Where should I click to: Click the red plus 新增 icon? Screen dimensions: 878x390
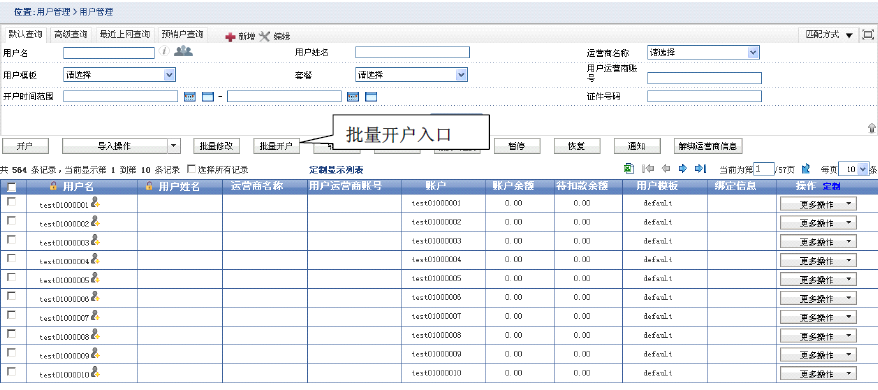click(230, 36)
